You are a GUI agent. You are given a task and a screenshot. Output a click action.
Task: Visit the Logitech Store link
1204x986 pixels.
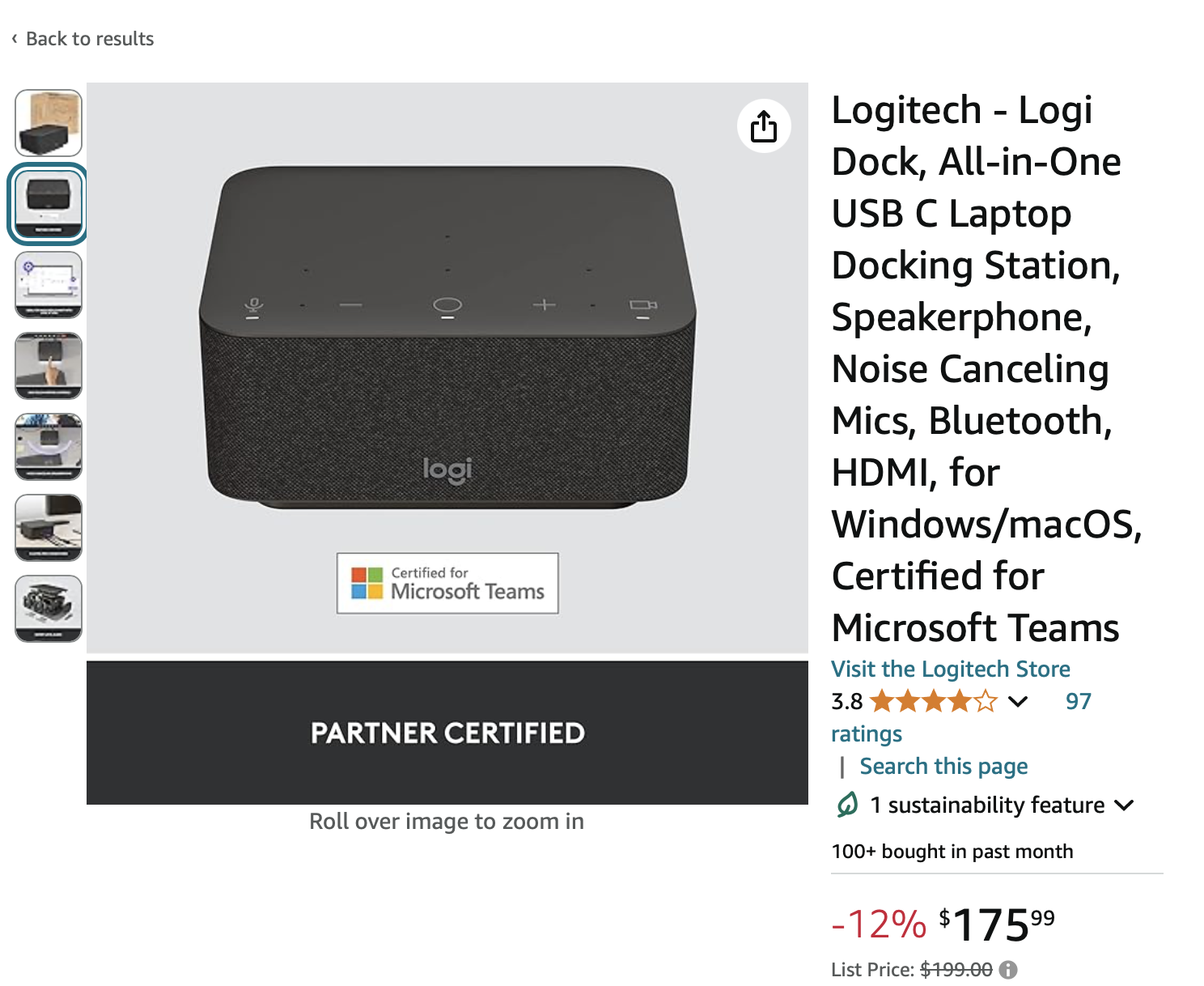[x=950, y=669]
